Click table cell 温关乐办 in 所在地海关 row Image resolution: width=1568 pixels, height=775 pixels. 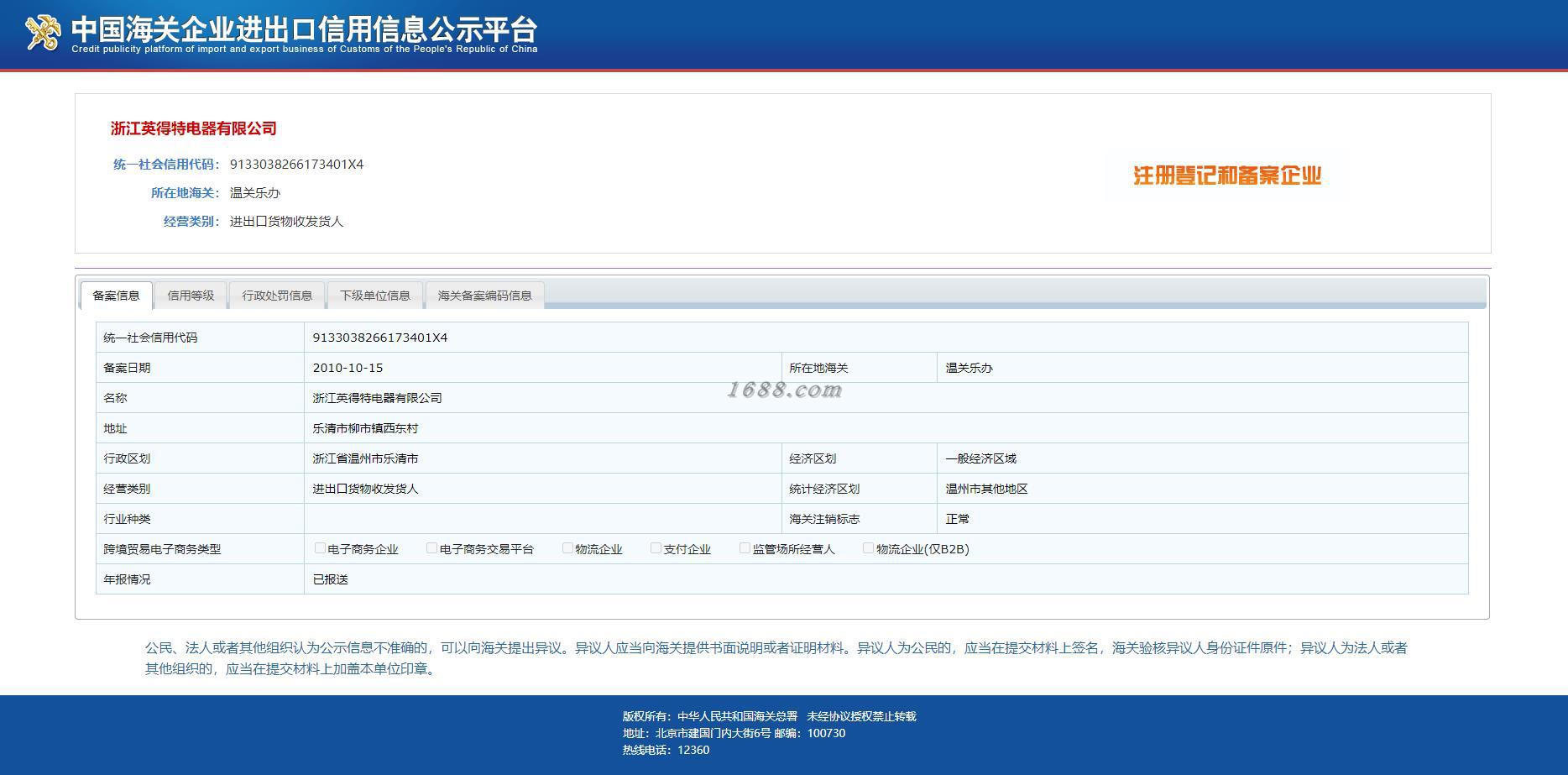(969, 368)
